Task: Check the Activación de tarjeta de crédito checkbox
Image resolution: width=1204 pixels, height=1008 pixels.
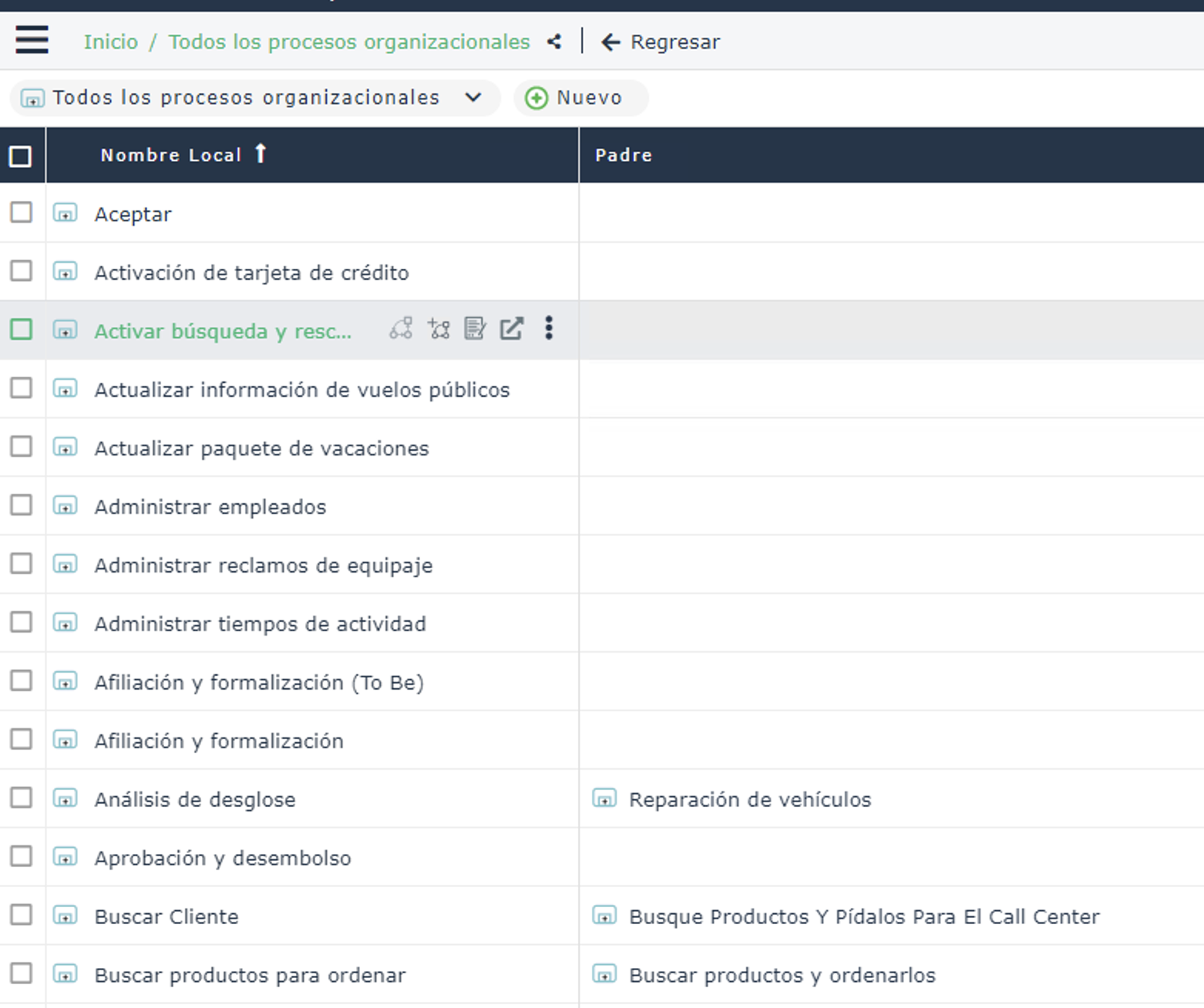Action: (x=21, y=271)
